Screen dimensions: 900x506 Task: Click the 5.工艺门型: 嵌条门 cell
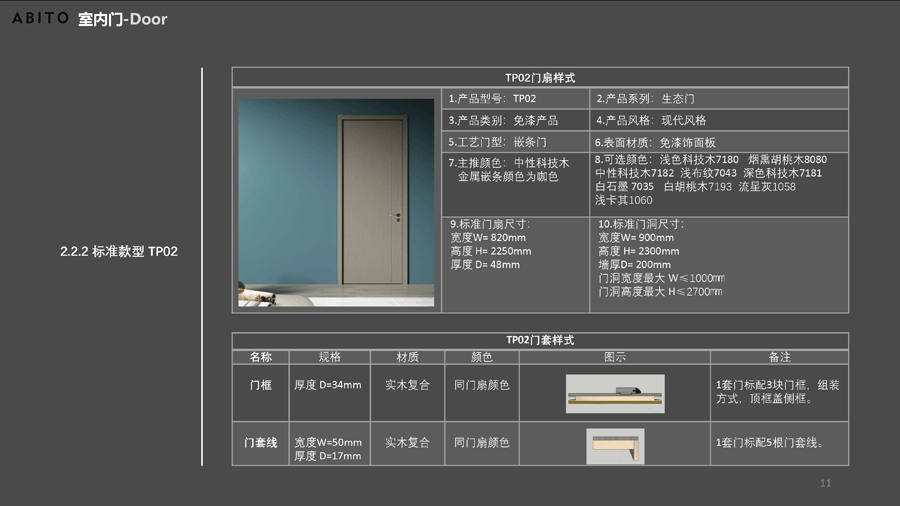click(x=515, y=142)
